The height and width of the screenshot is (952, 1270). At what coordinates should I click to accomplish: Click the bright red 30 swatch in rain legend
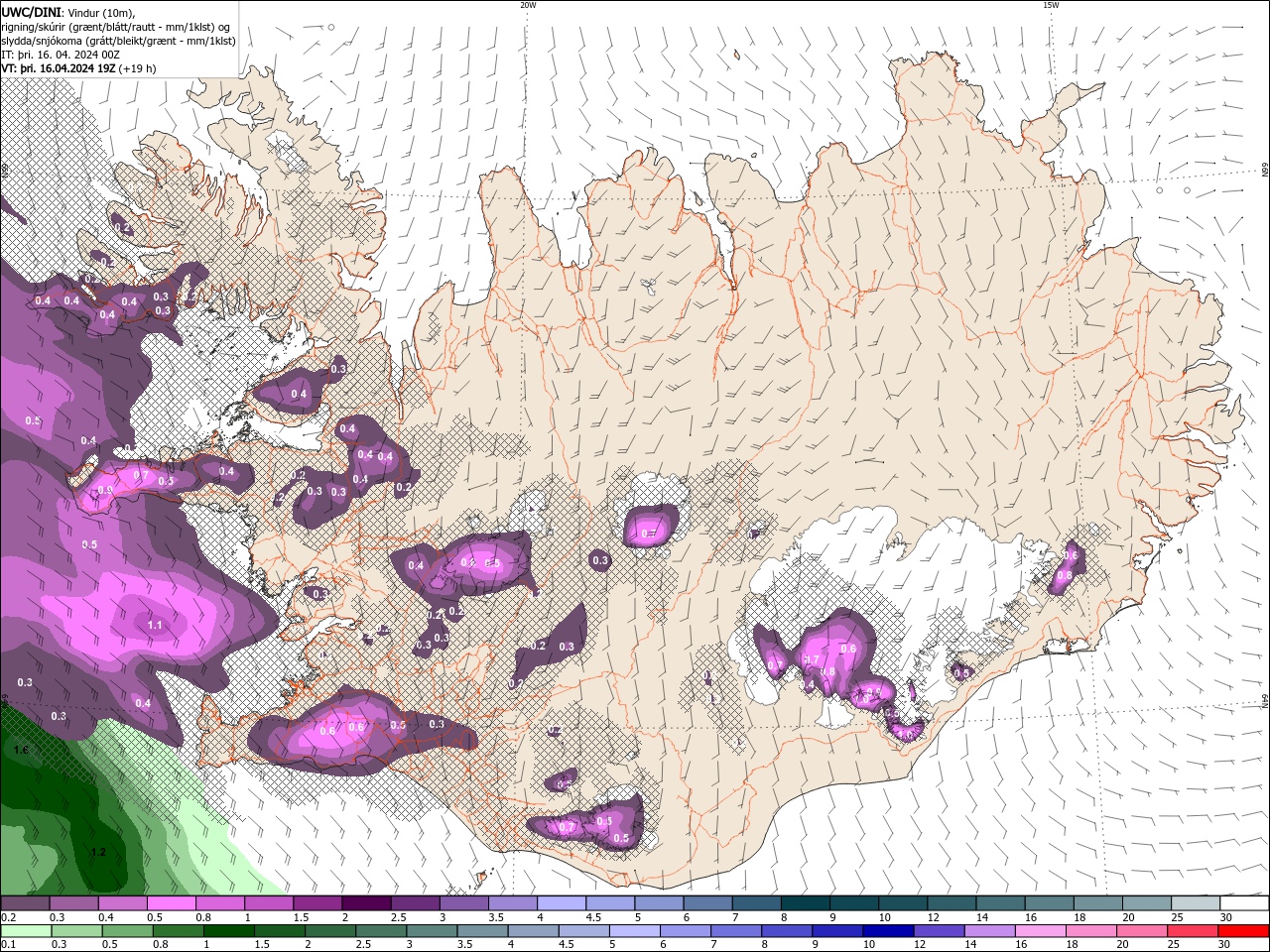pyautogui.click(x=1244, y=931)
